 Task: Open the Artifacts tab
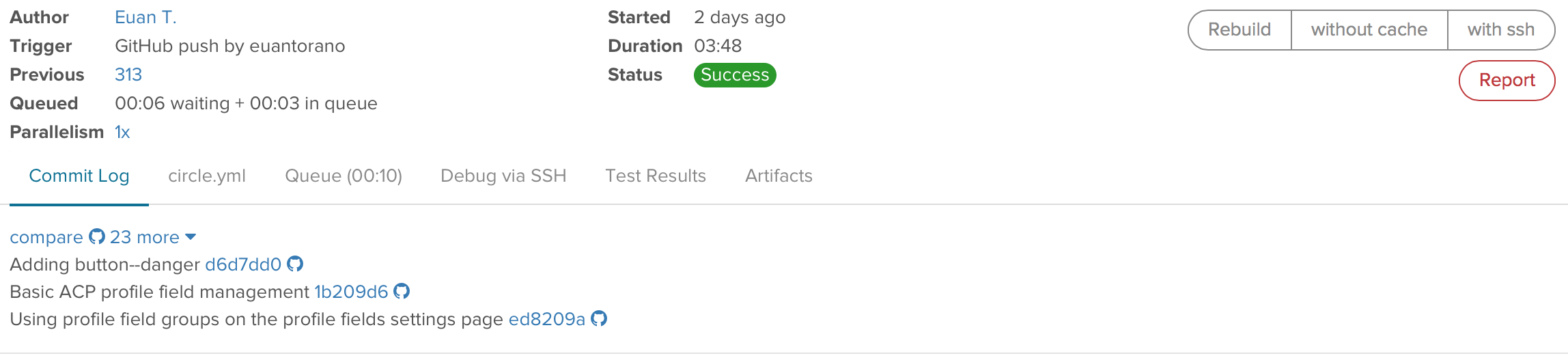pyautogui.click(x=779, y=176)
